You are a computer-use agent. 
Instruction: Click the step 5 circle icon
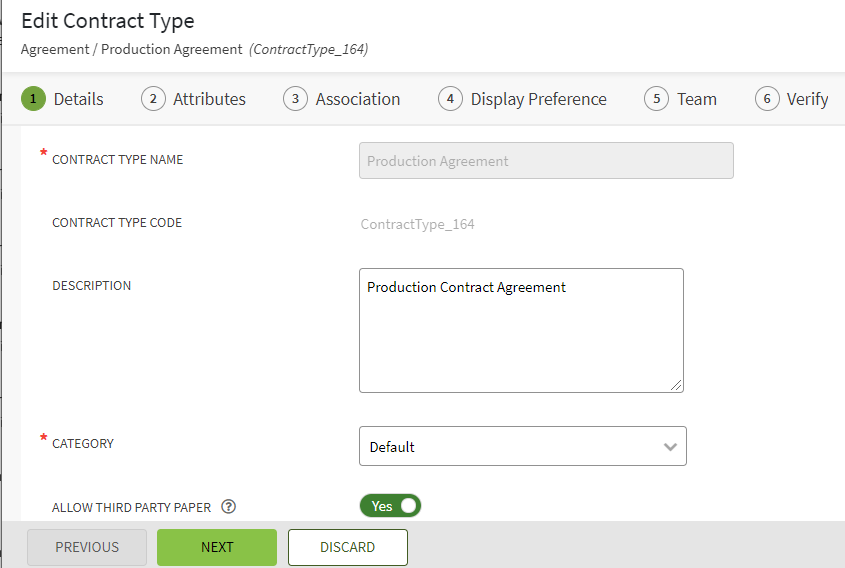coord(656,99)
